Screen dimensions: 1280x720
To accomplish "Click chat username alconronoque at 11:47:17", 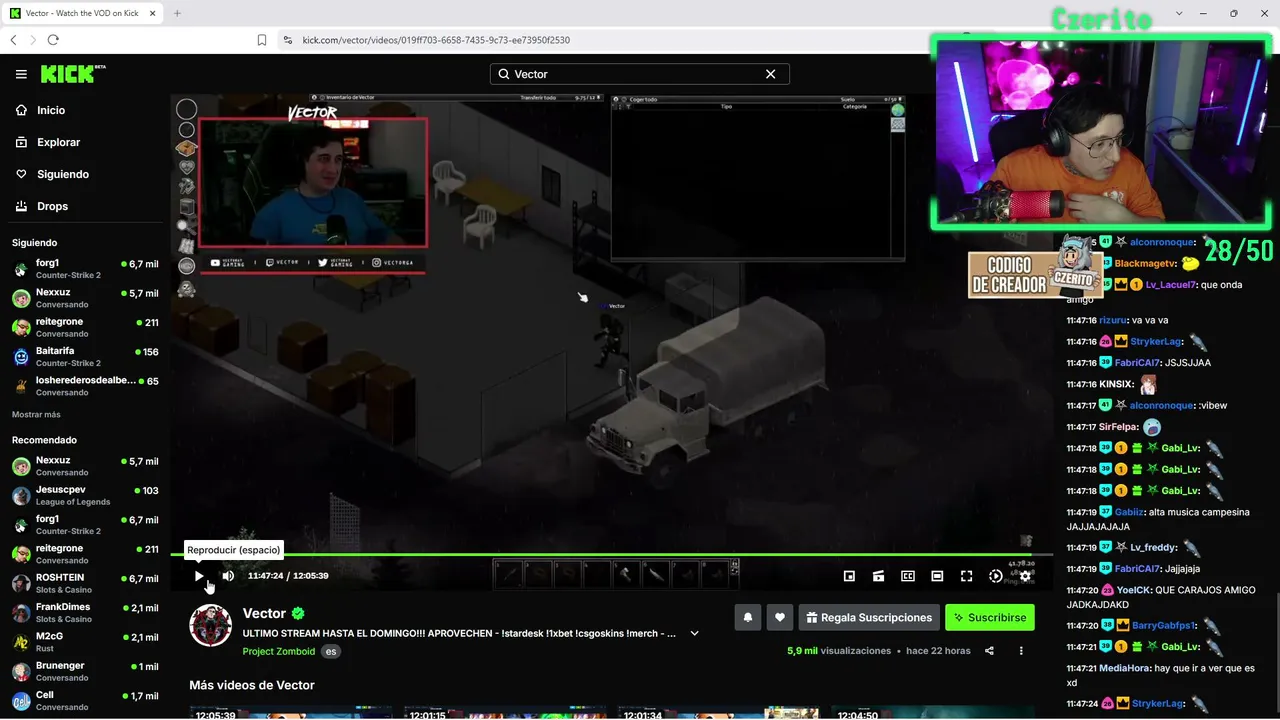I will 1161,405.
